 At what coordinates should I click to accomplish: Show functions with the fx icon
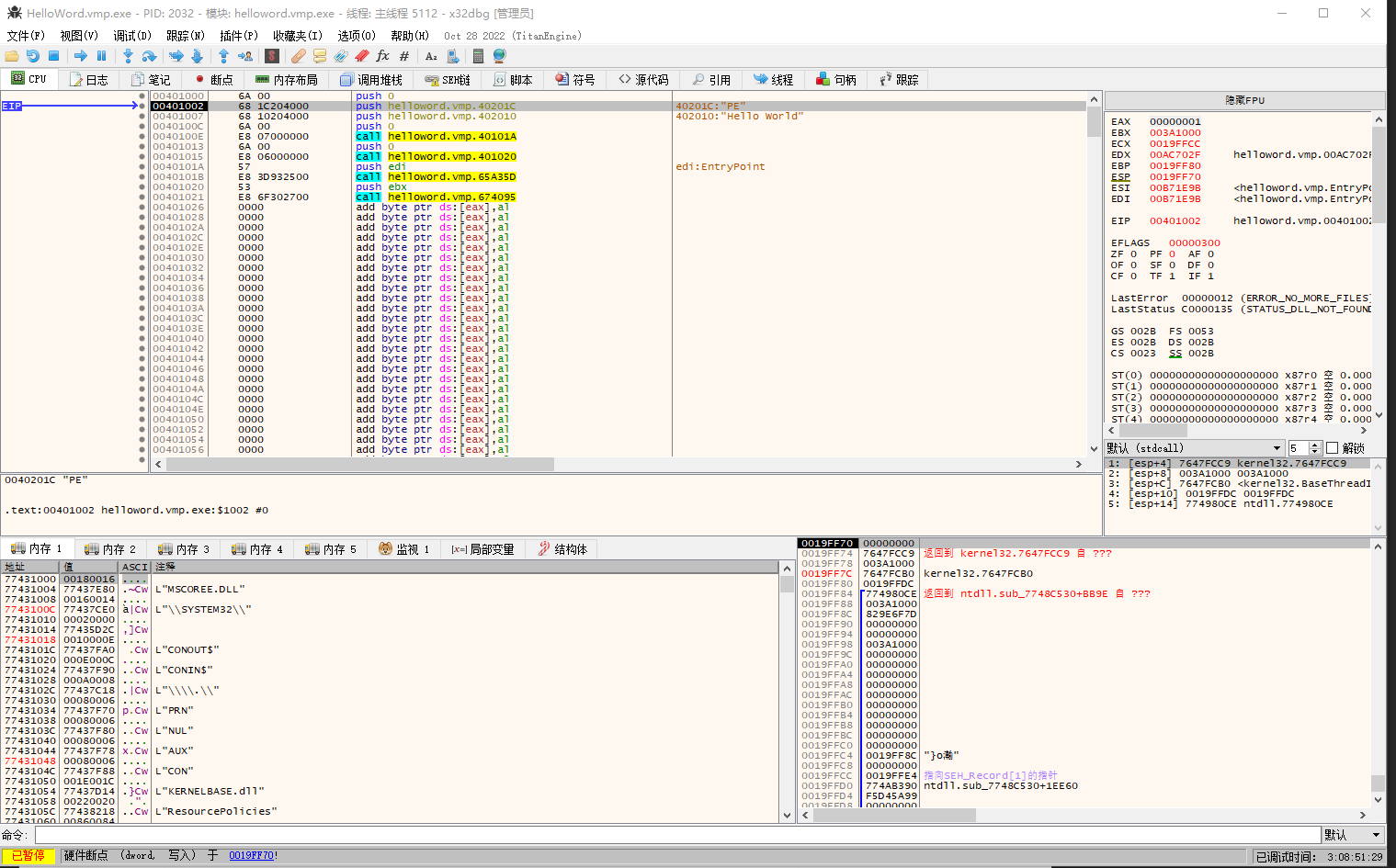click(383, 56)
